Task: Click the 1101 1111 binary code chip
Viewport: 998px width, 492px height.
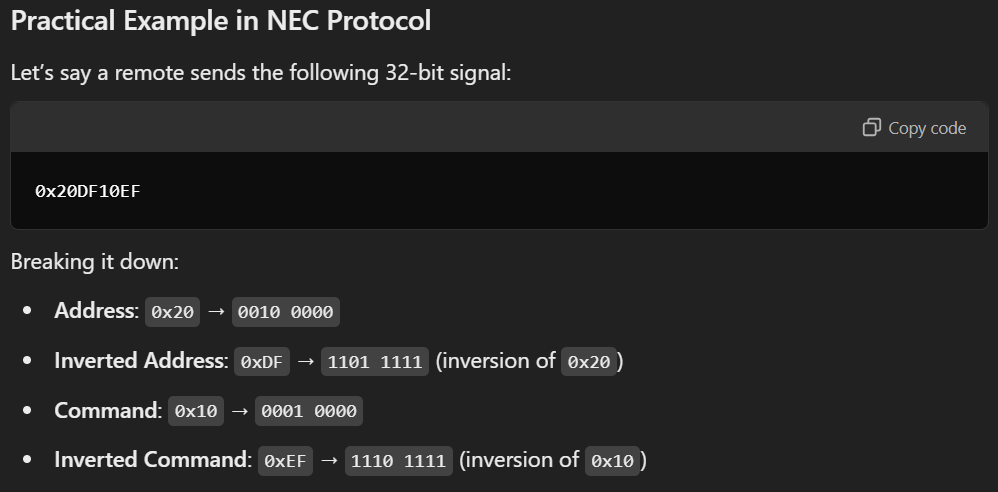Action: click(x=375, y=362)
